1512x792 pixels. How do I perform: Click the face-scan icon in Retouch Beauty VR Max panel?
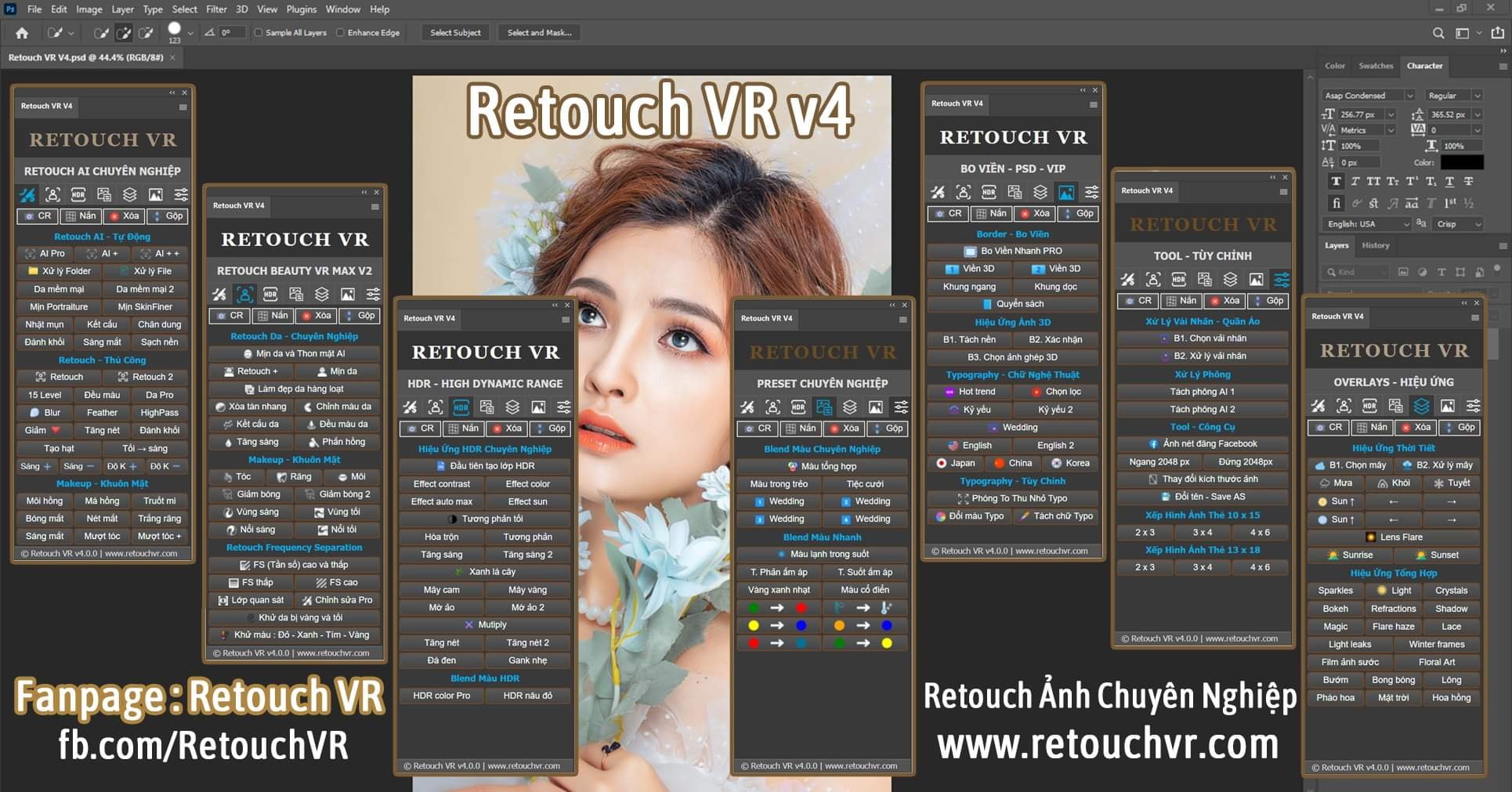click(x=244, y=295)
